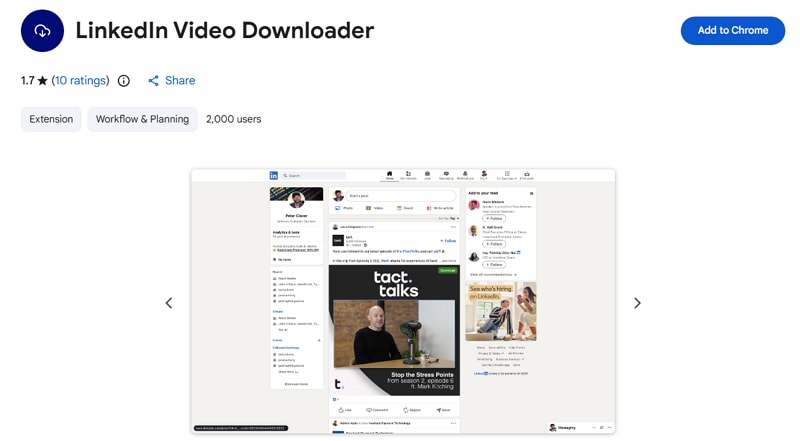Share this extension via Share link
800x441 pixels.
pyautogui.click(x=171, y=81)
